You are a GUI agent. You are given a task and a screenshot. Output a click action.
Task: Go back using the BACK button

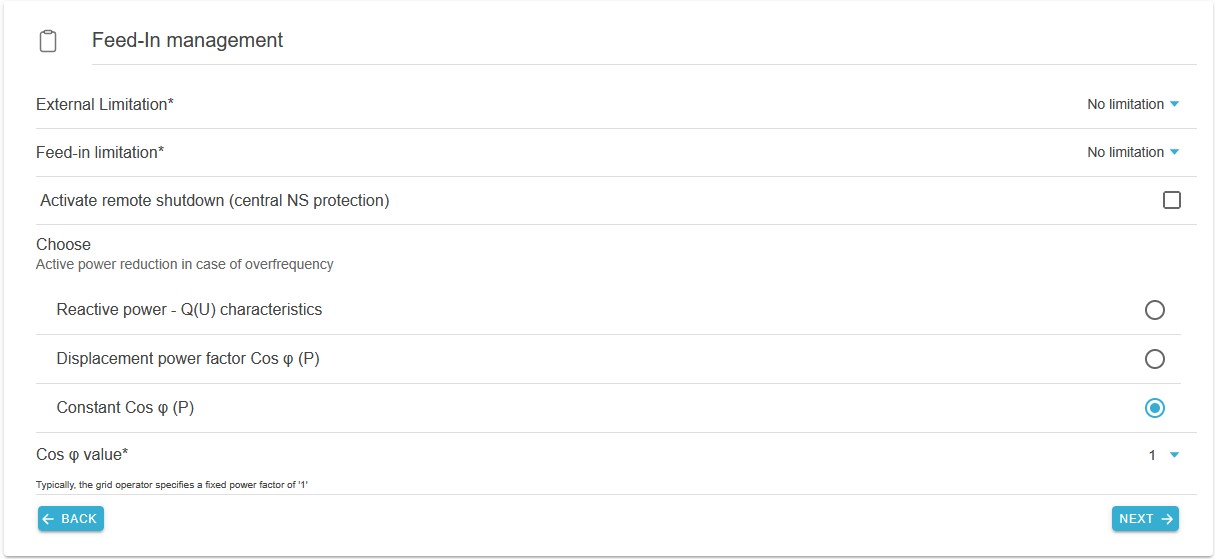[71, 518]
